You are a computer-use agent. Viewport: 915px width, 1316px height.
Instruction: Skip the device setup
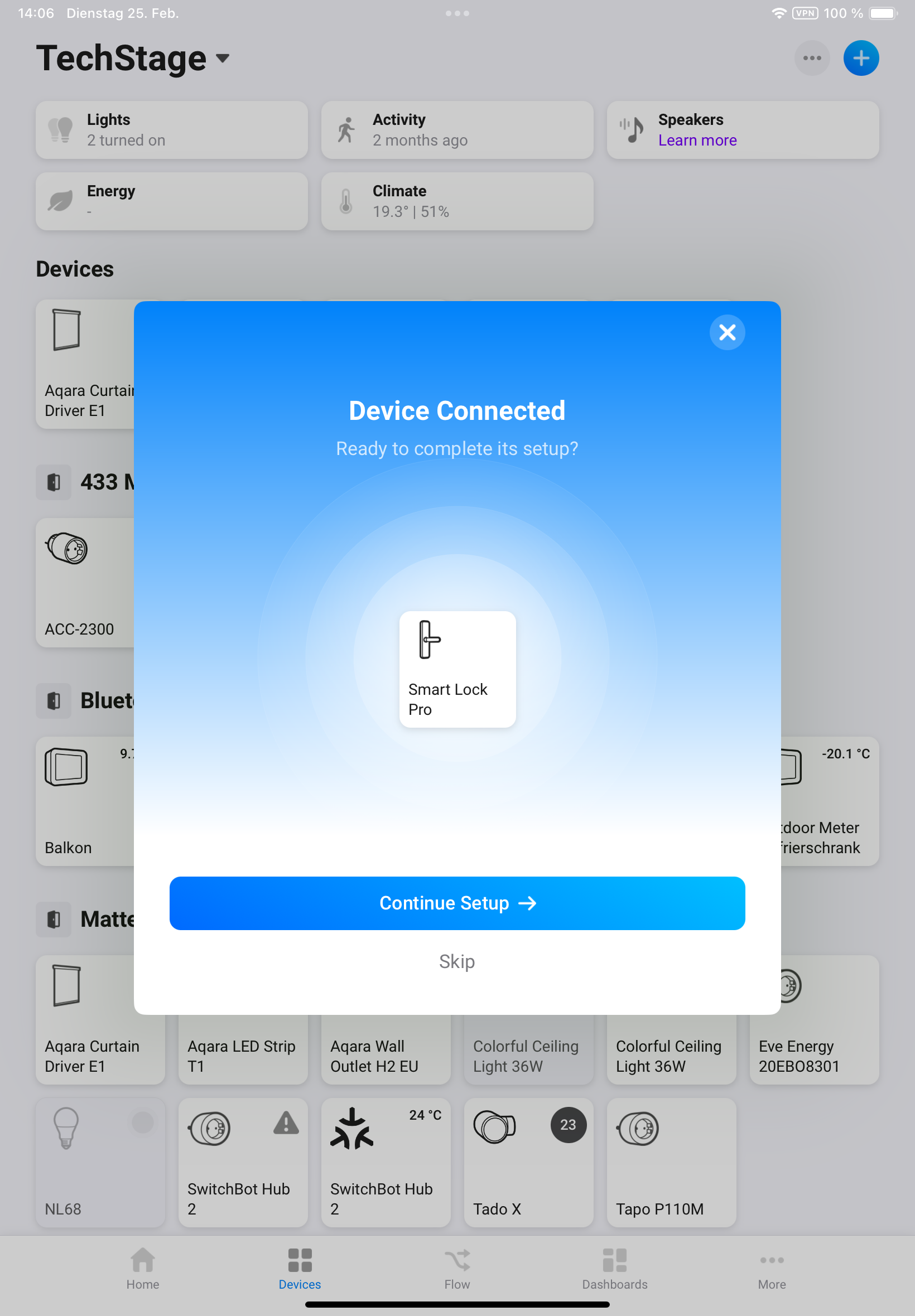[457, 961]
